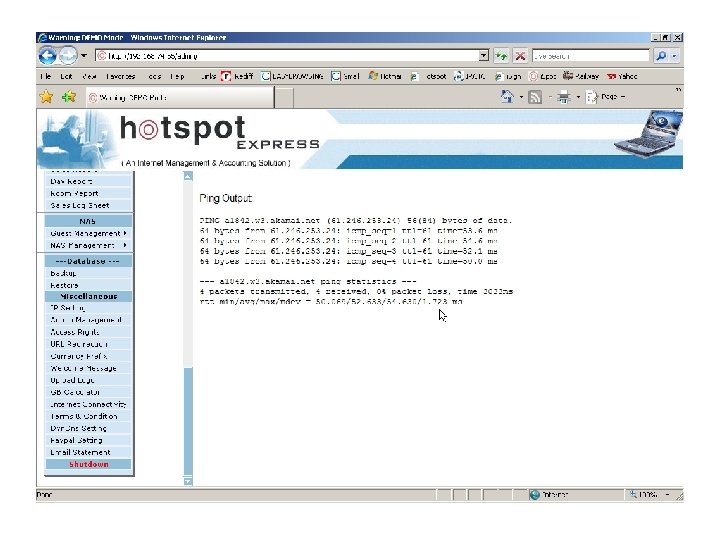Click the red Stop loading icon
The width and height of the screenshot is (720, 540).
pos(520,56)
